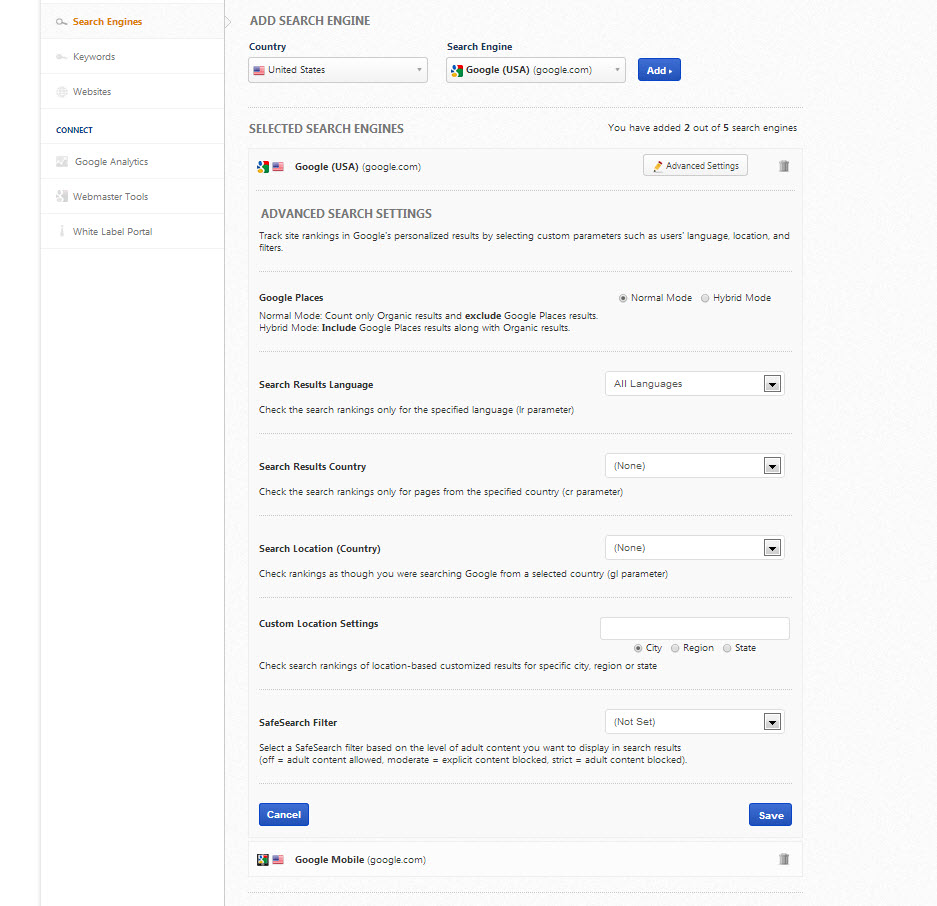The image size is (937, 906).
Task: Click the Search Engines key icon
Action: coord(62,22)
